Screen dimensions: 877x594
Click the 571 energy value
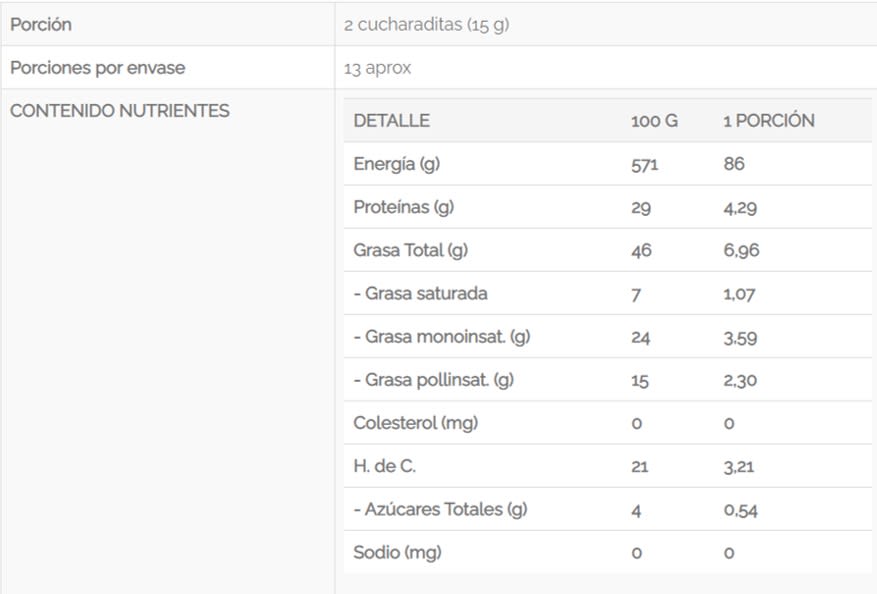coord(644,165)
